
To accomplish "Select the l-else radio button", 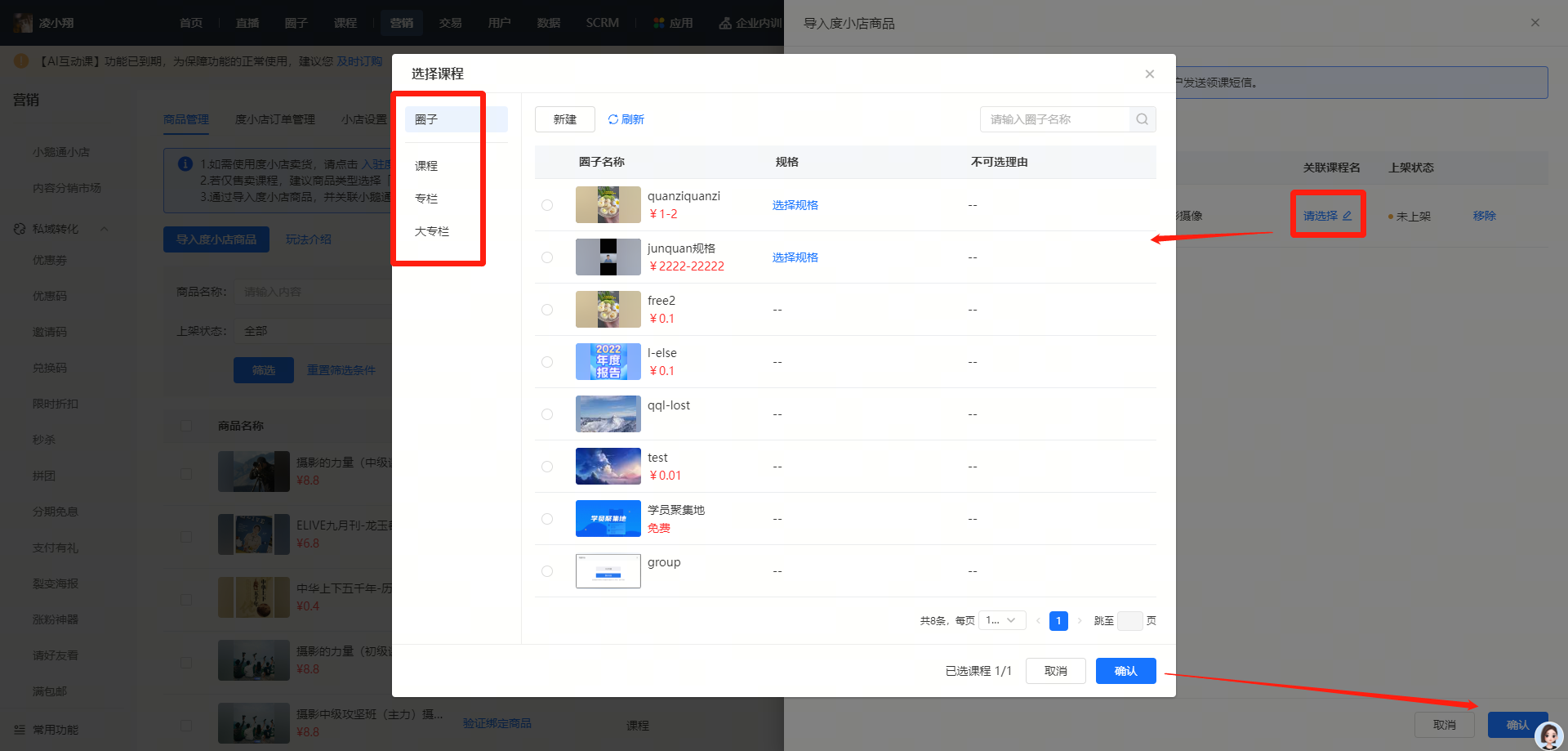I will [x=547, y=362].
